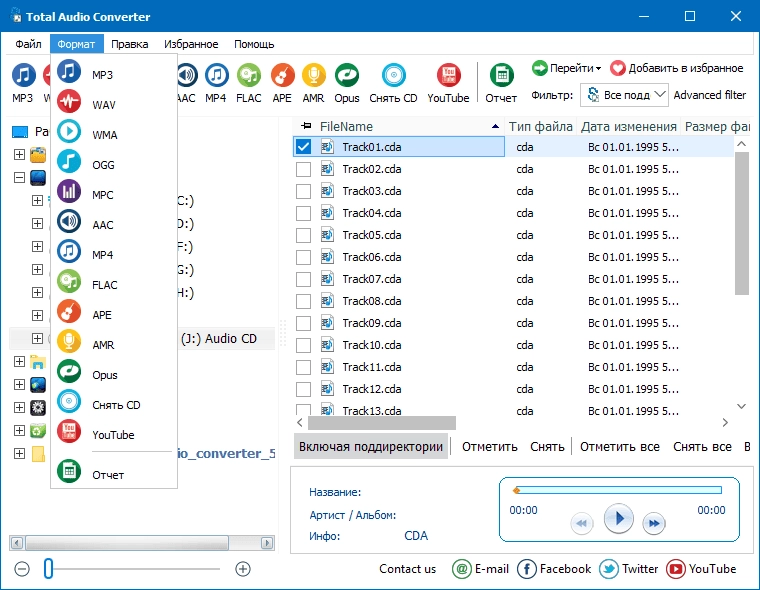Screen dimensions: 760x590
Task: Expand the (J:) Audio CD tree node
Action: pyautogui.click(x=37, y=338)
